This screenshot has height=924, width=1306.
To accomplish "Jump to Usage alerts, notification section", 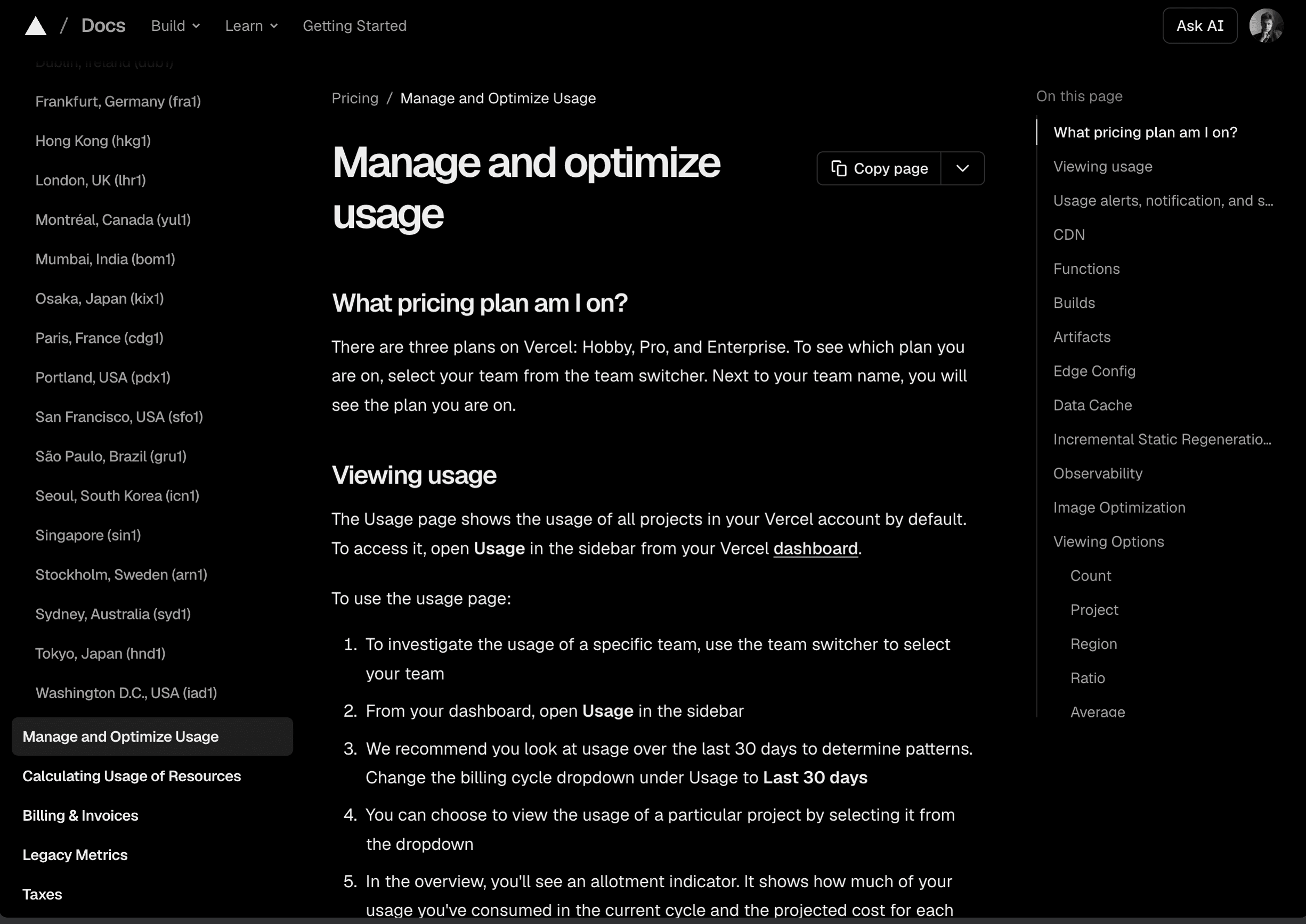I will coord(1163,200).
